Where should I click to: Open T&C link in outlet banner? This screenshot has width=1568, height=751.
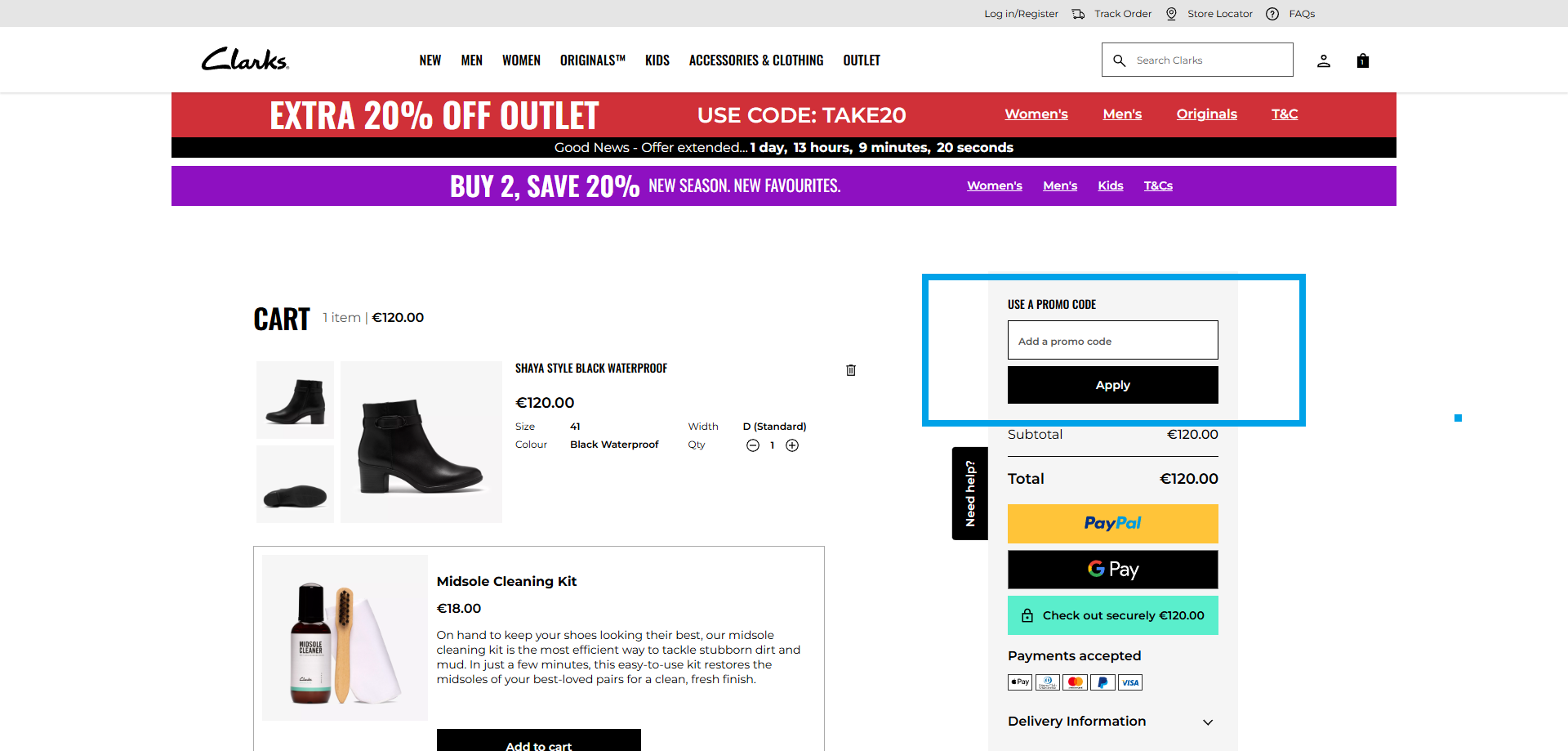point(1285,114)
